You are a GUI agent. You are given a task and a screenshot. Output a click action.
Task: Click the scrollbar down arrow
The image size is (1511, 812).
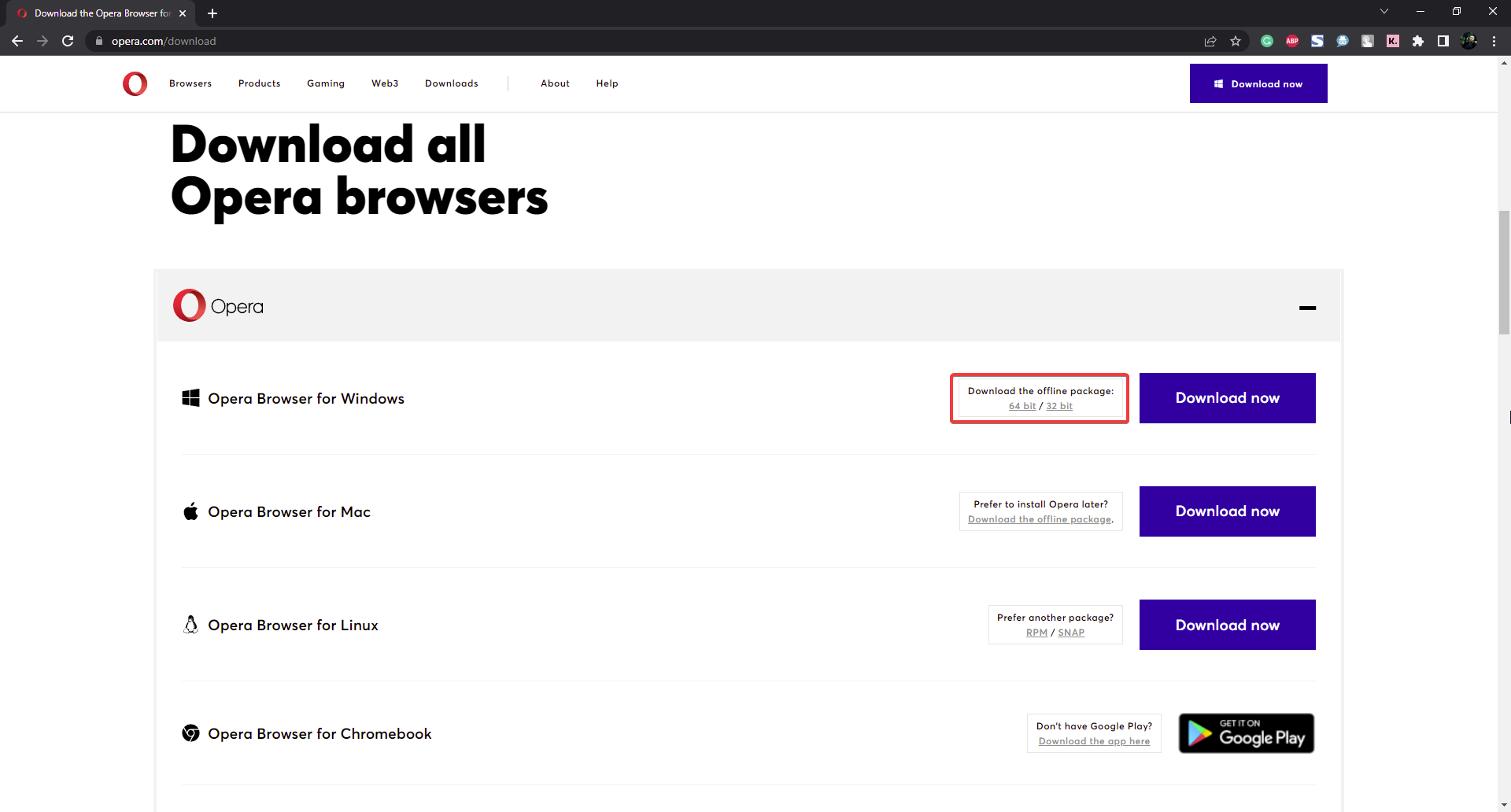point(1504,805)
